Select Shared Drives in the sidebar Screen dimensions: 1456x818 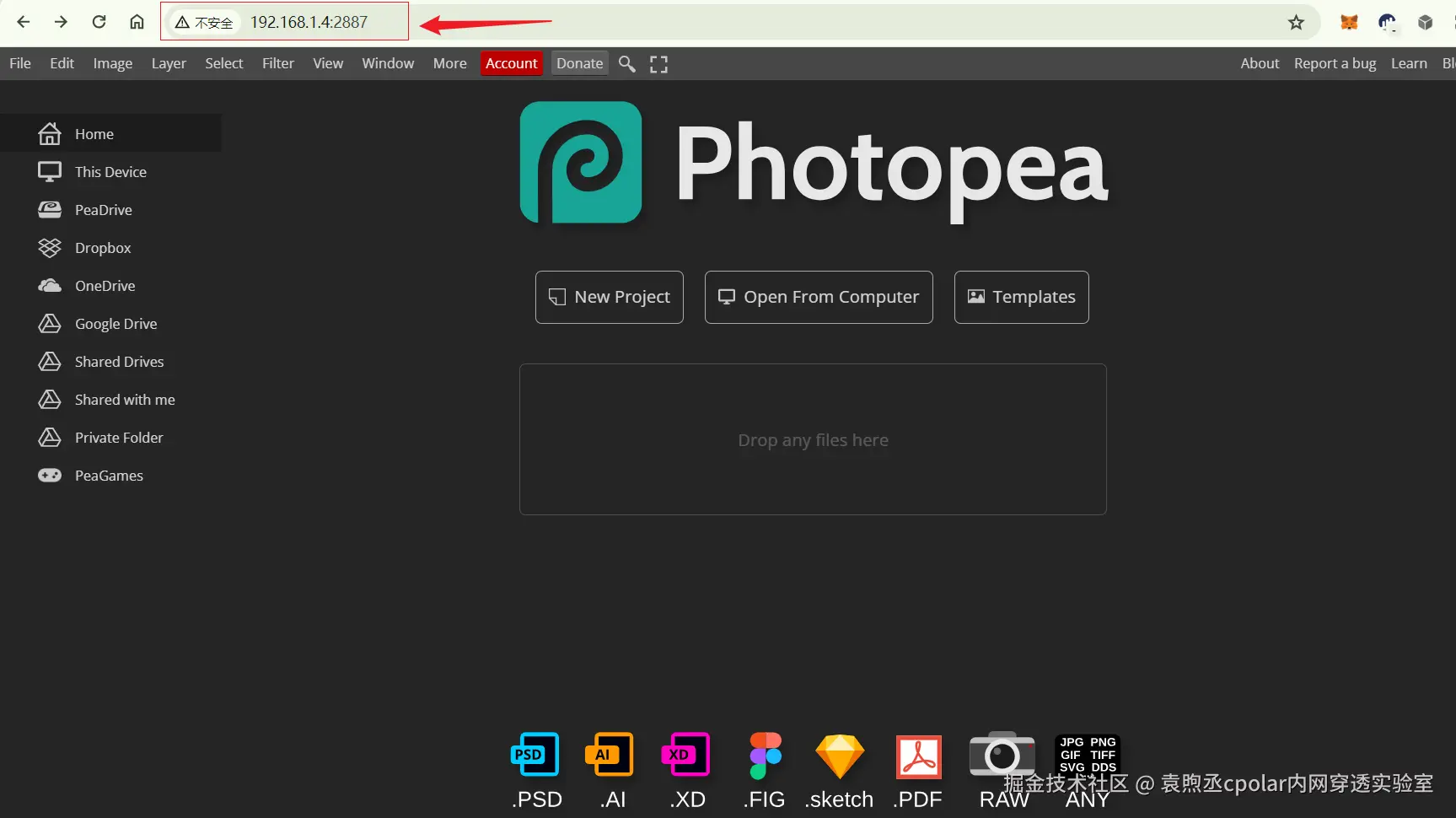[110, 361]
